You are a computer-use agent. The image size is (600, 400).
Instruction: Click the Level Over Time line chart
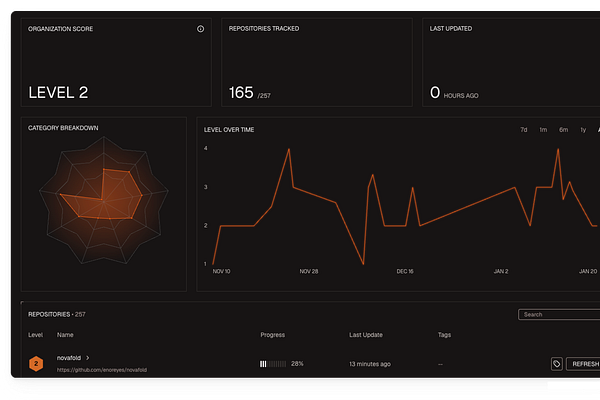pyautogui.click(x=404, y=207)
